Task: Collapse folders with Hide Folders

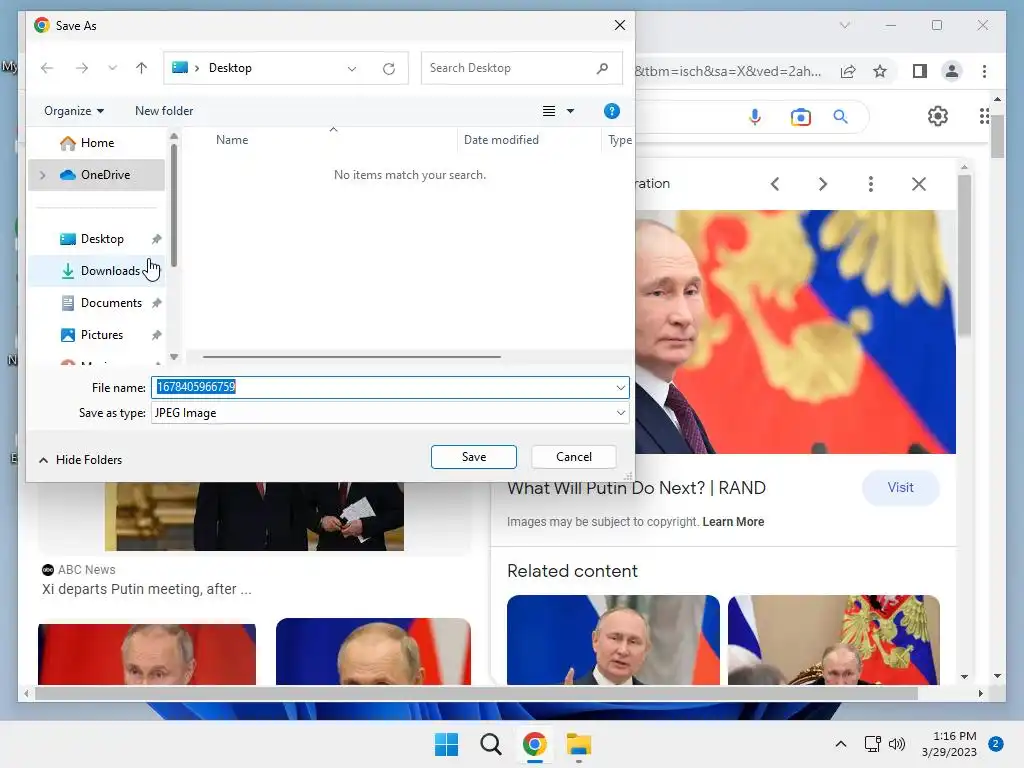Action: tap(80, 460)
